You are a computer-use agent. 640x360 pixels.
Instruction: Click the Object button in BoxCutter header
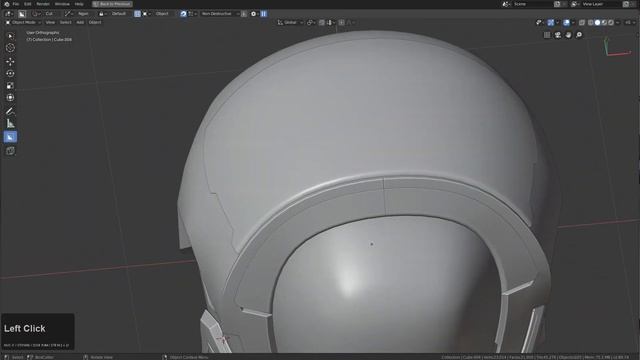(162, 13)
